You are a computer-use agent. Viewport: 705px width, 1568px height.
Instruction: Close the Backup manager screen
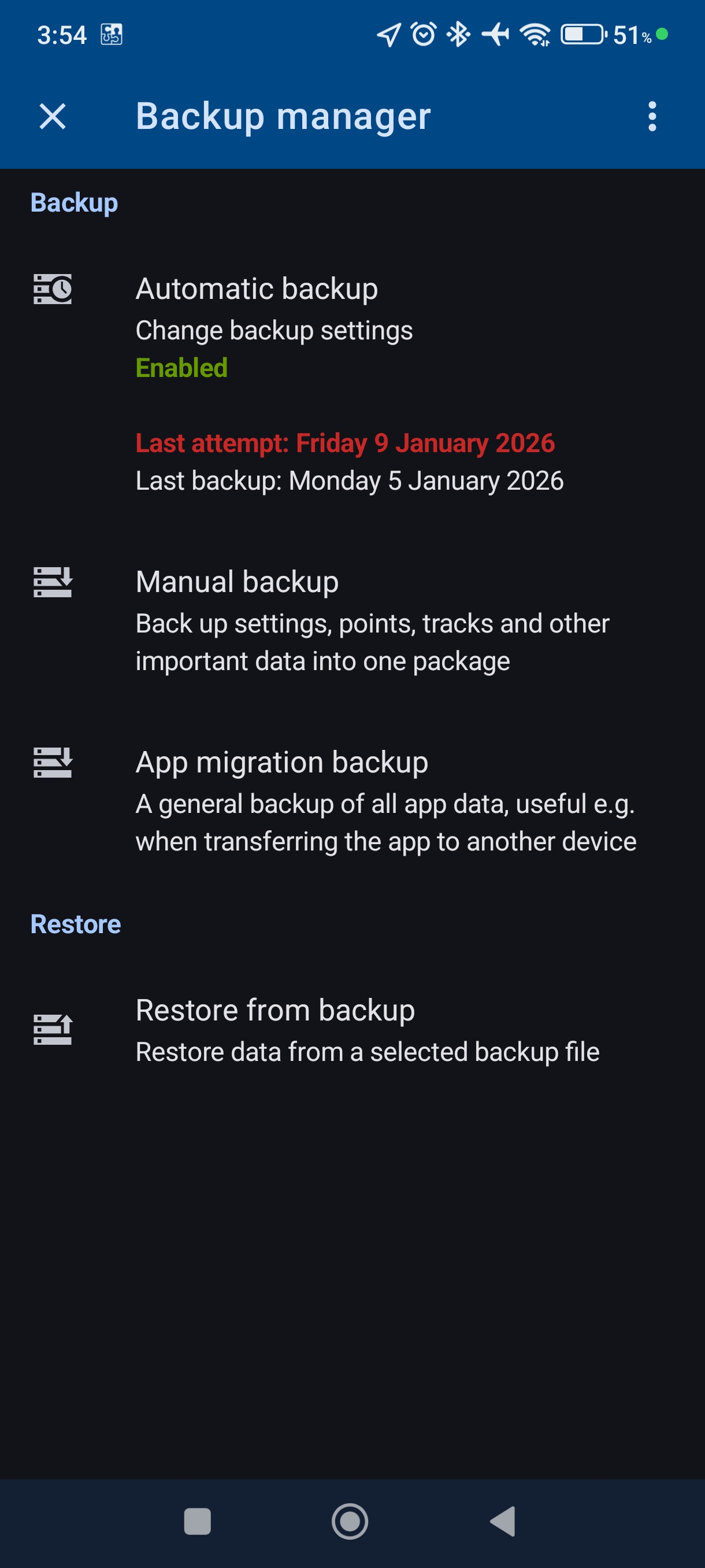tap(53, 116)
